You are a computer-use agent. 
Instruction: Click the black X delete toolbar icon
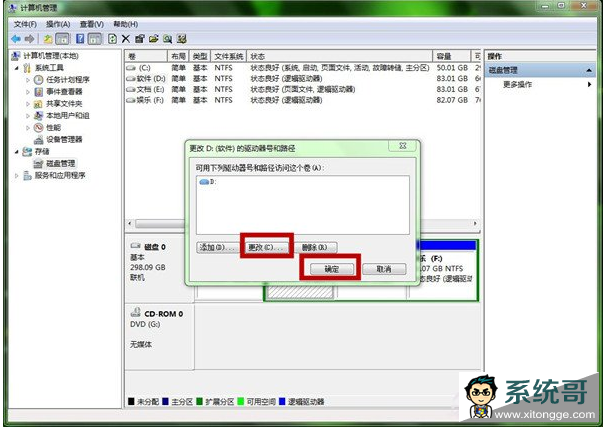click(x=126, y=39)
